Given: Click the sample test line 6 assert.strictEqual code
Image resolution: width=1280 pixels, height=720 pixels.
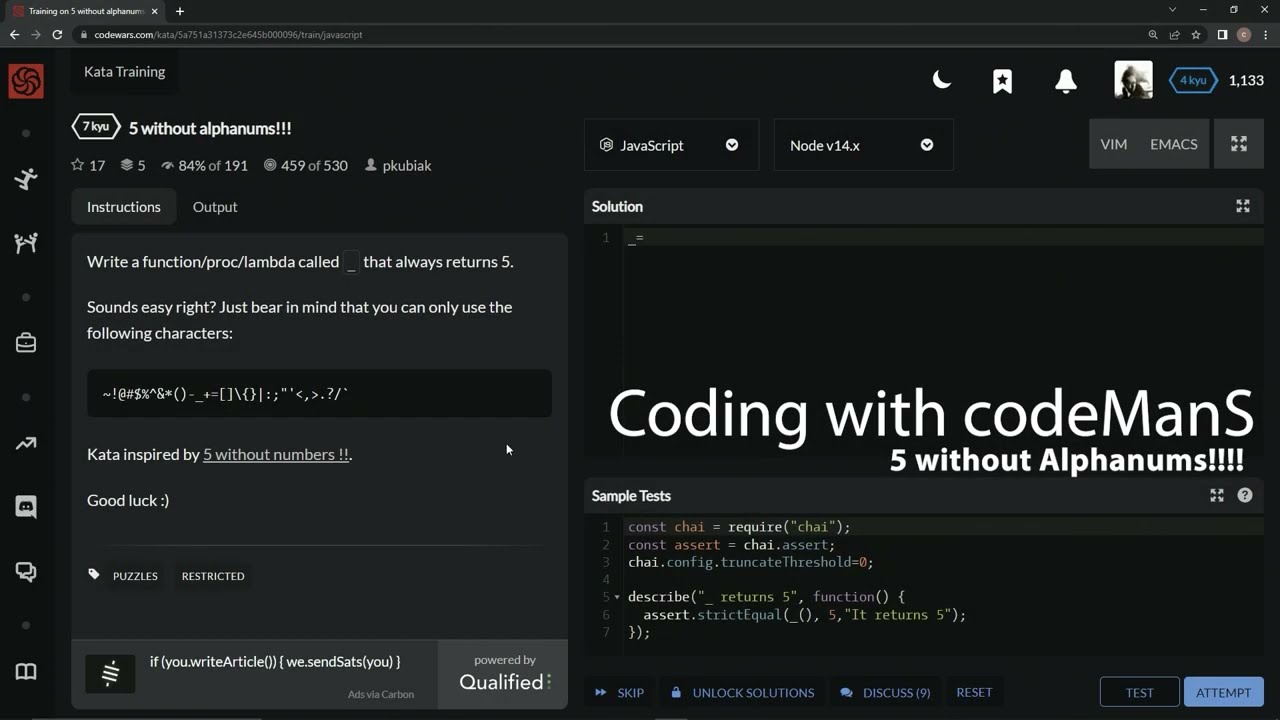Looking at the screenshot, I should (x=804, y=615).
